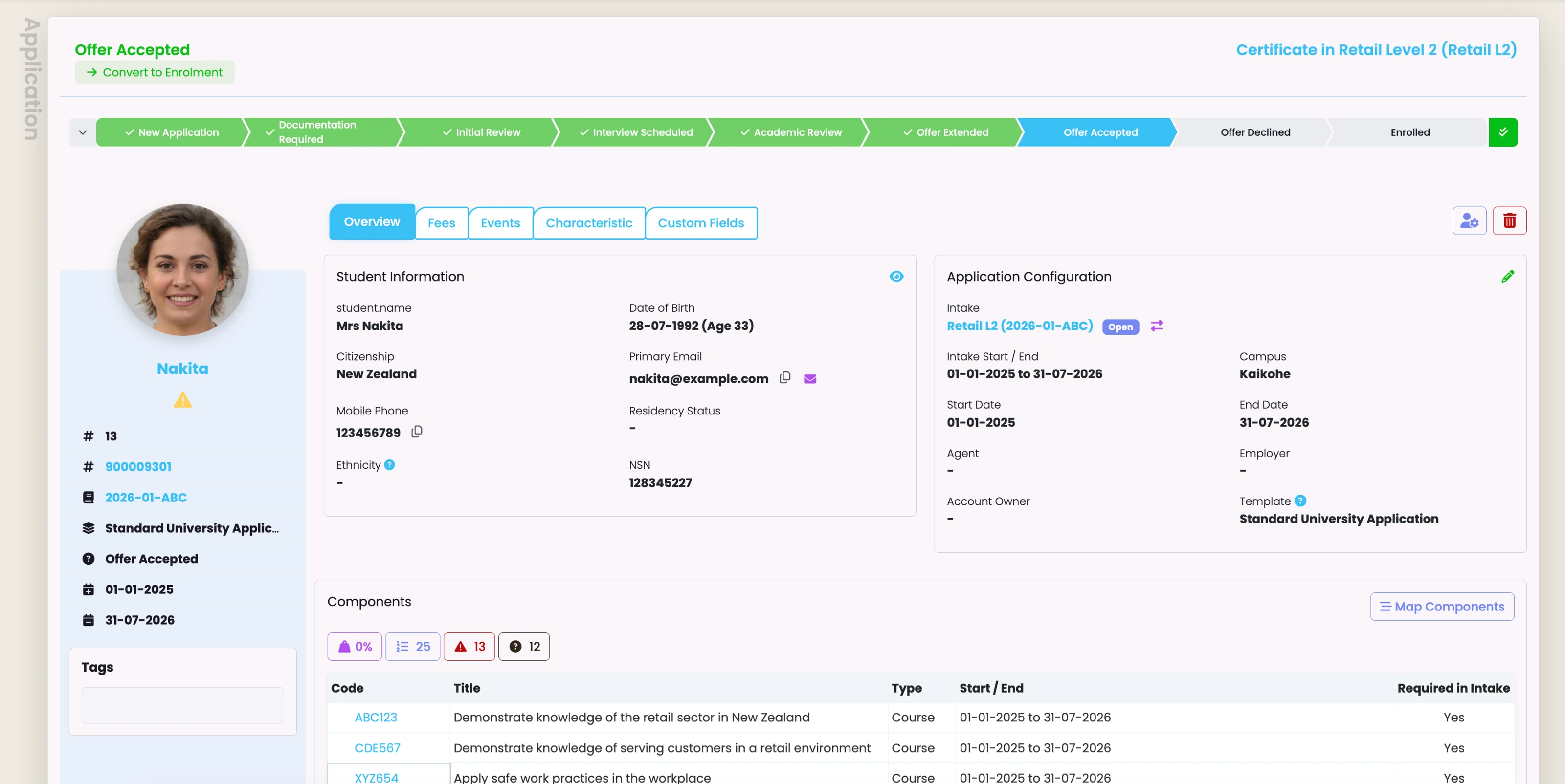Viewport: 1565px width, 784px height.
Task: Switch to the Characteristic tab
Action: pyautogui.click(x=589, y=223)
